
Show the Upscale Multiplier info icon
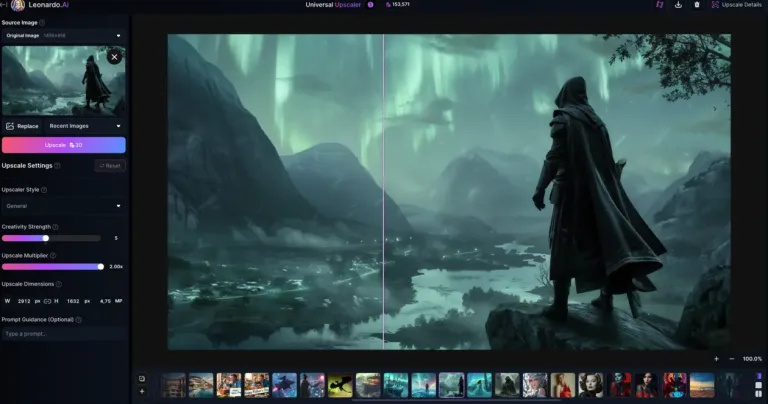53,256
